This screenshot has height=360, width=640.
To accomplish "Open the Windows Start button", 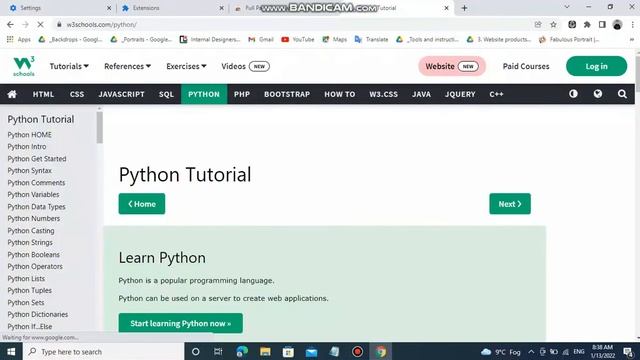I will click(x=11, y=351).
